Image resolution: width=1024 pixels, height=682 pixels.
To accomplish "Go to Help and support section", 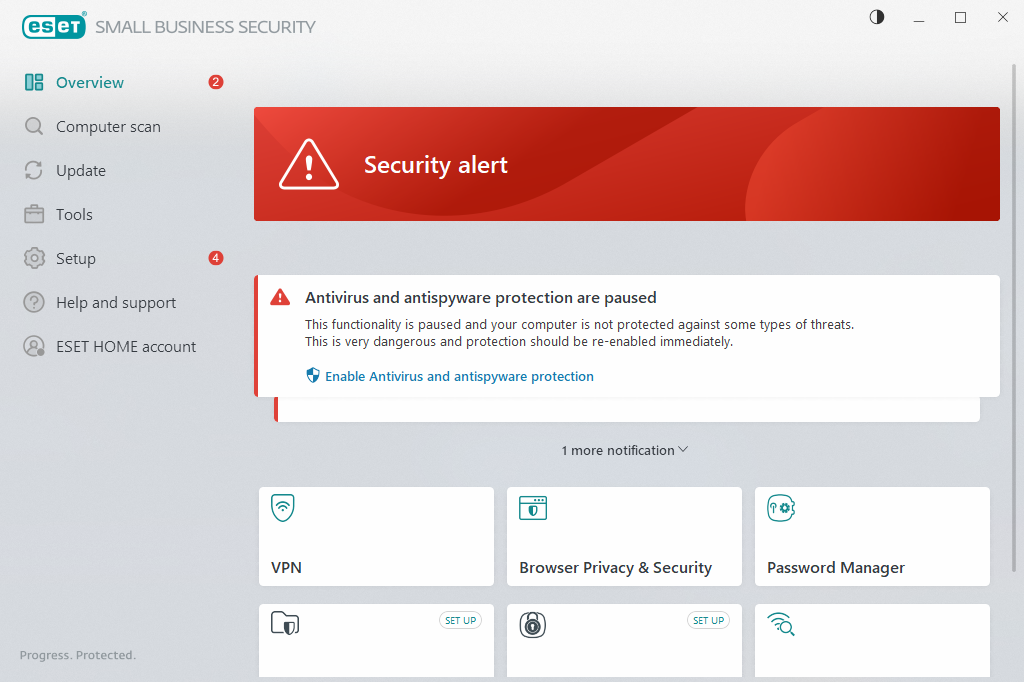I will click(116, 303).
